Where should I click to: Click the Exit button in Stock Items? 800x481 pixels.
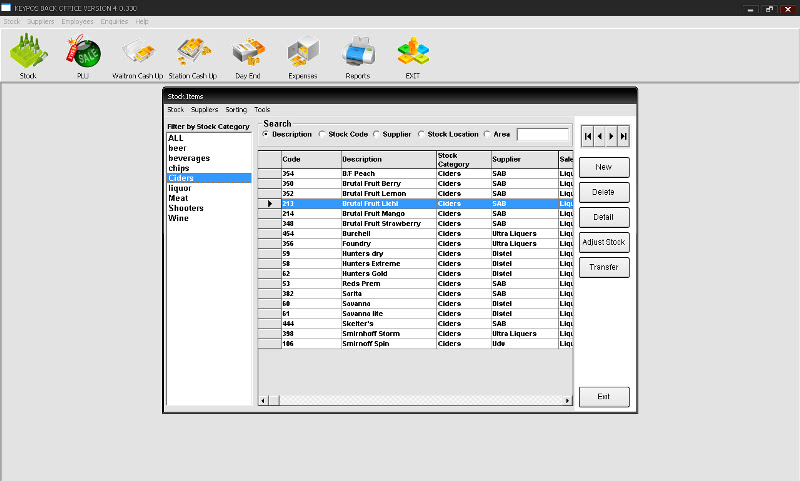coord(604,397)
